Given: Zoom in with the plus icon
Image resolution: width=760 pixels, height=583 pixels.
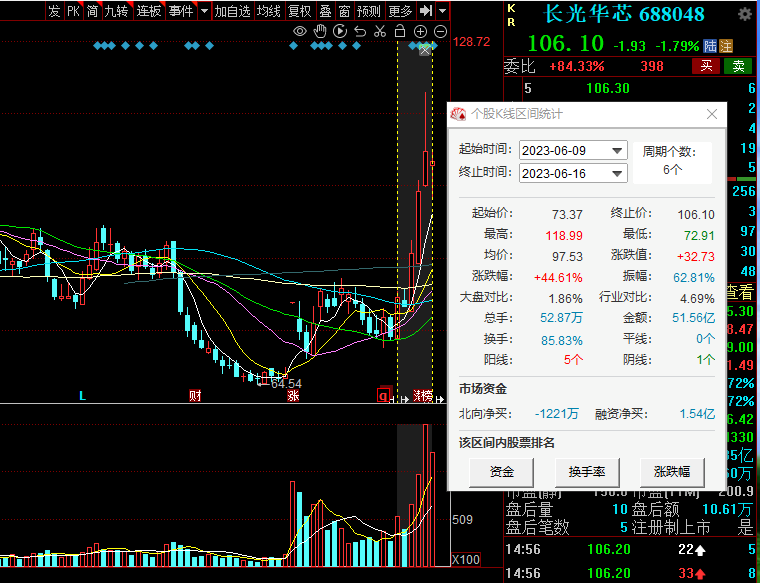Looking at the screenshot, I should [x=421, y=32].
